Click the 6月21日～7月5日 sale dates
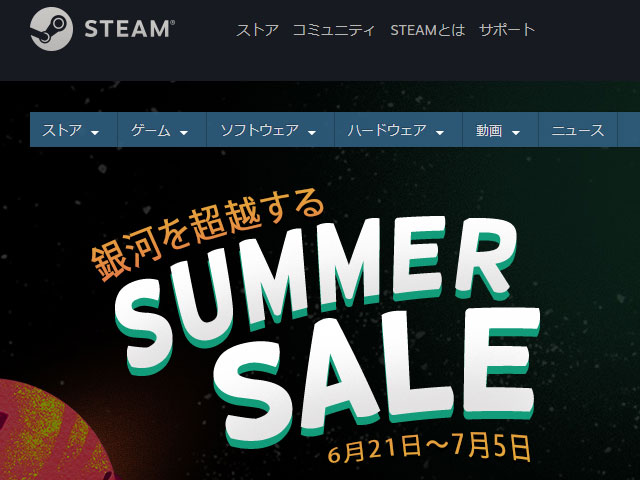The width and height of the screenshot is (640, 480). (x=429, y=448)
